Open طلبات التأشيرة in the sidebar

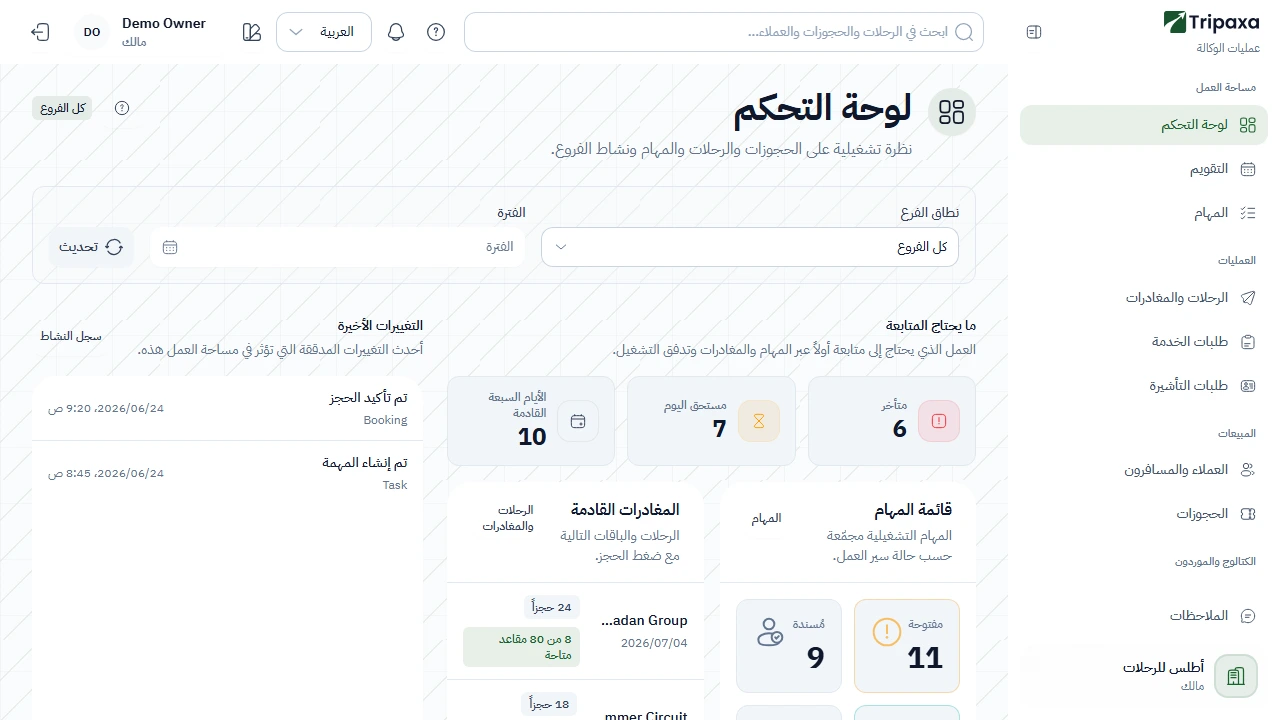[1144, 386]
